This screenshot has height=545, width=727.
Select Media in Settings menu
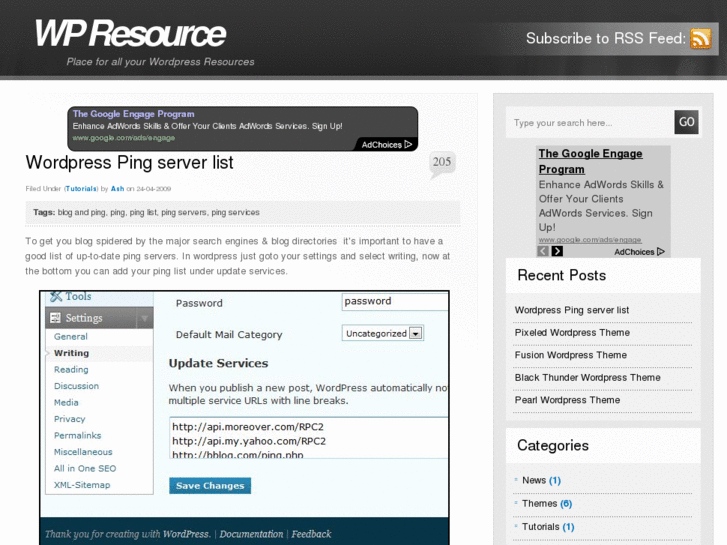tap(66, 403)
